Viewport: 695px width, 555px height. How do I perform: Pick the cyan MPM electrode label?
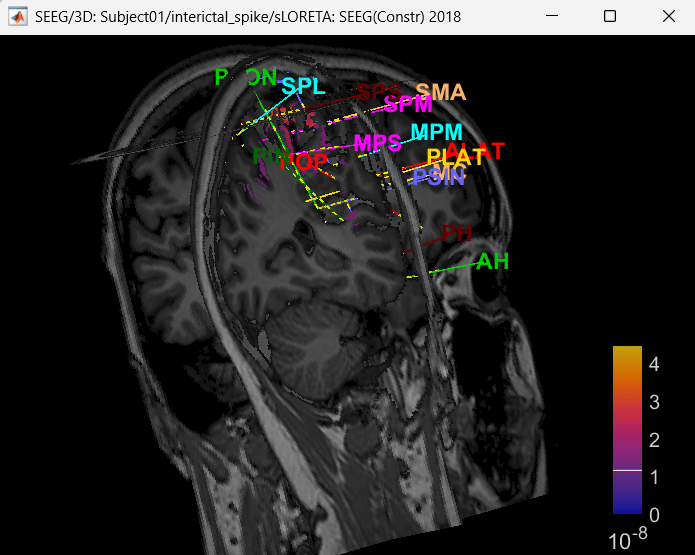point(437,133)
